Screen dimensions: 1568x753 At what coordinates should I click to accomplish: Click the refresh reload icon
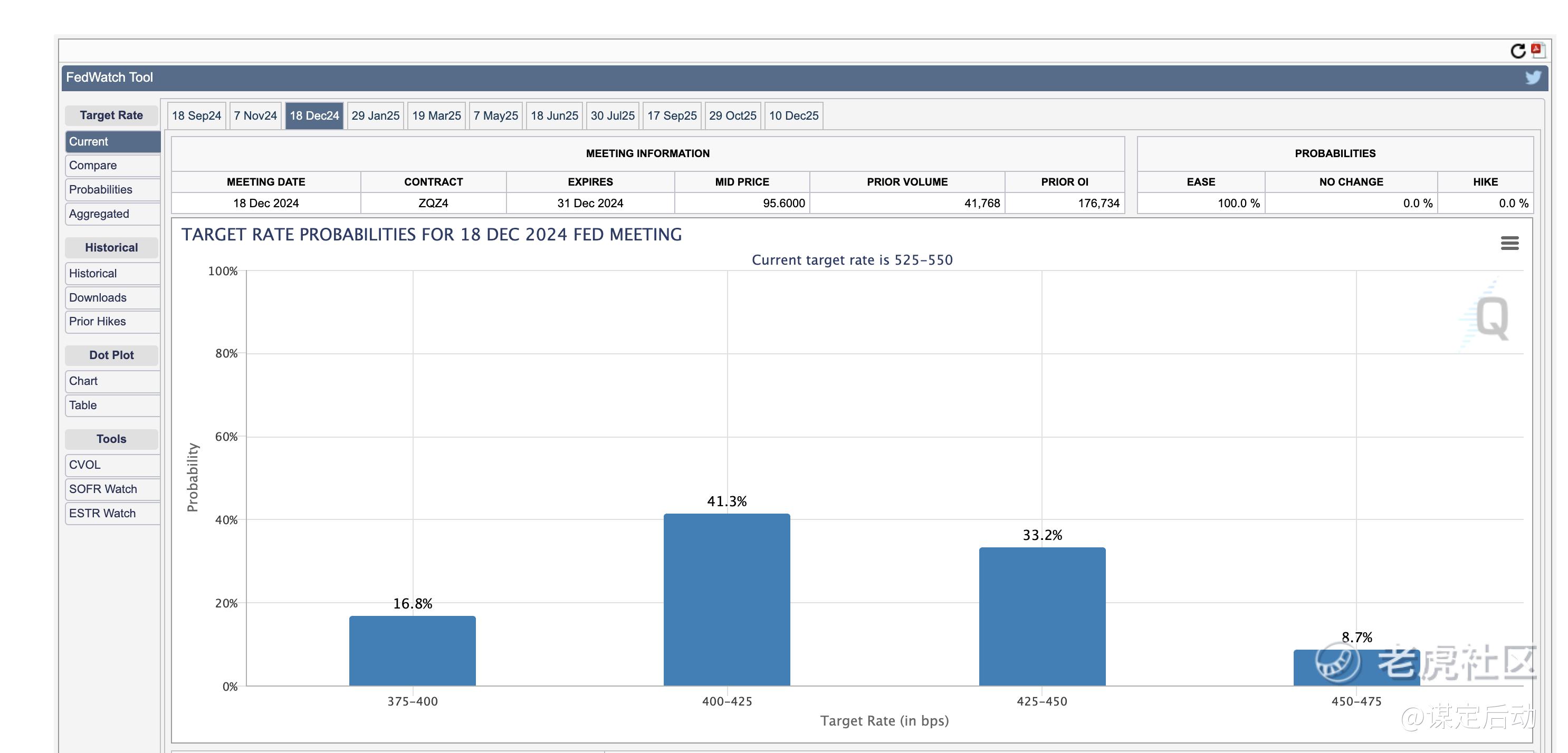(1517, 51)
